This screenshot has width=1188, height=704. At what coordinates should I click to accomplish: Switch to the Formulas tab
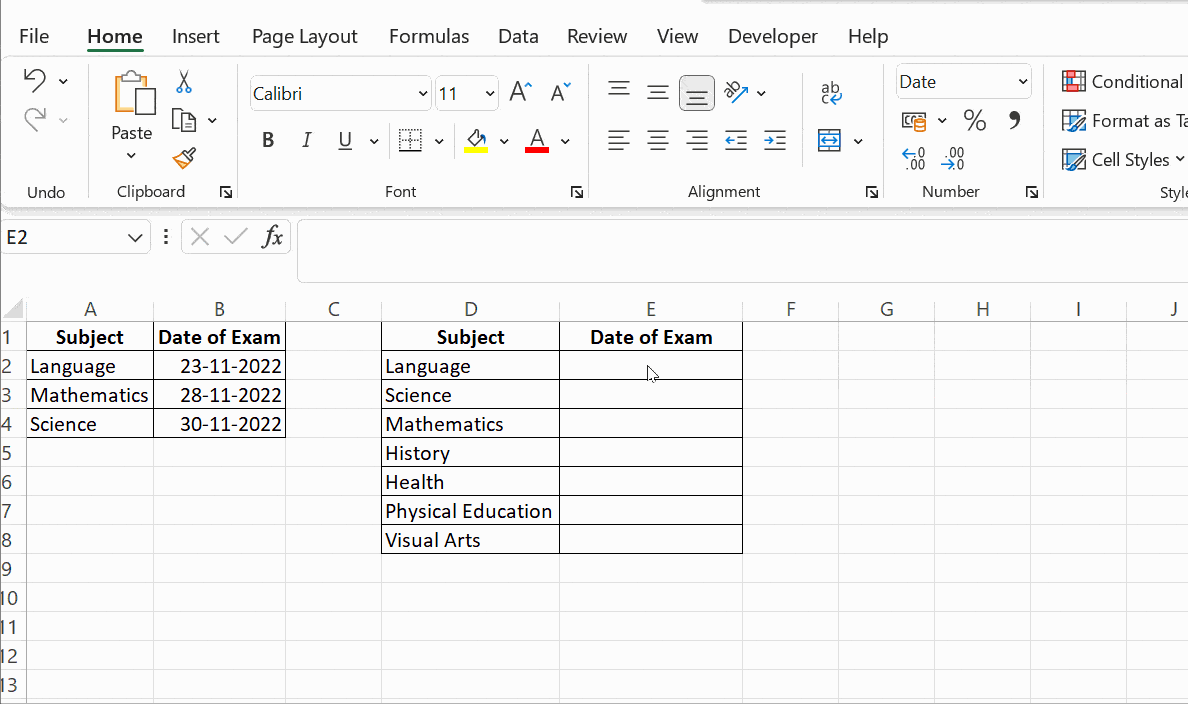(x=428, y=37)
